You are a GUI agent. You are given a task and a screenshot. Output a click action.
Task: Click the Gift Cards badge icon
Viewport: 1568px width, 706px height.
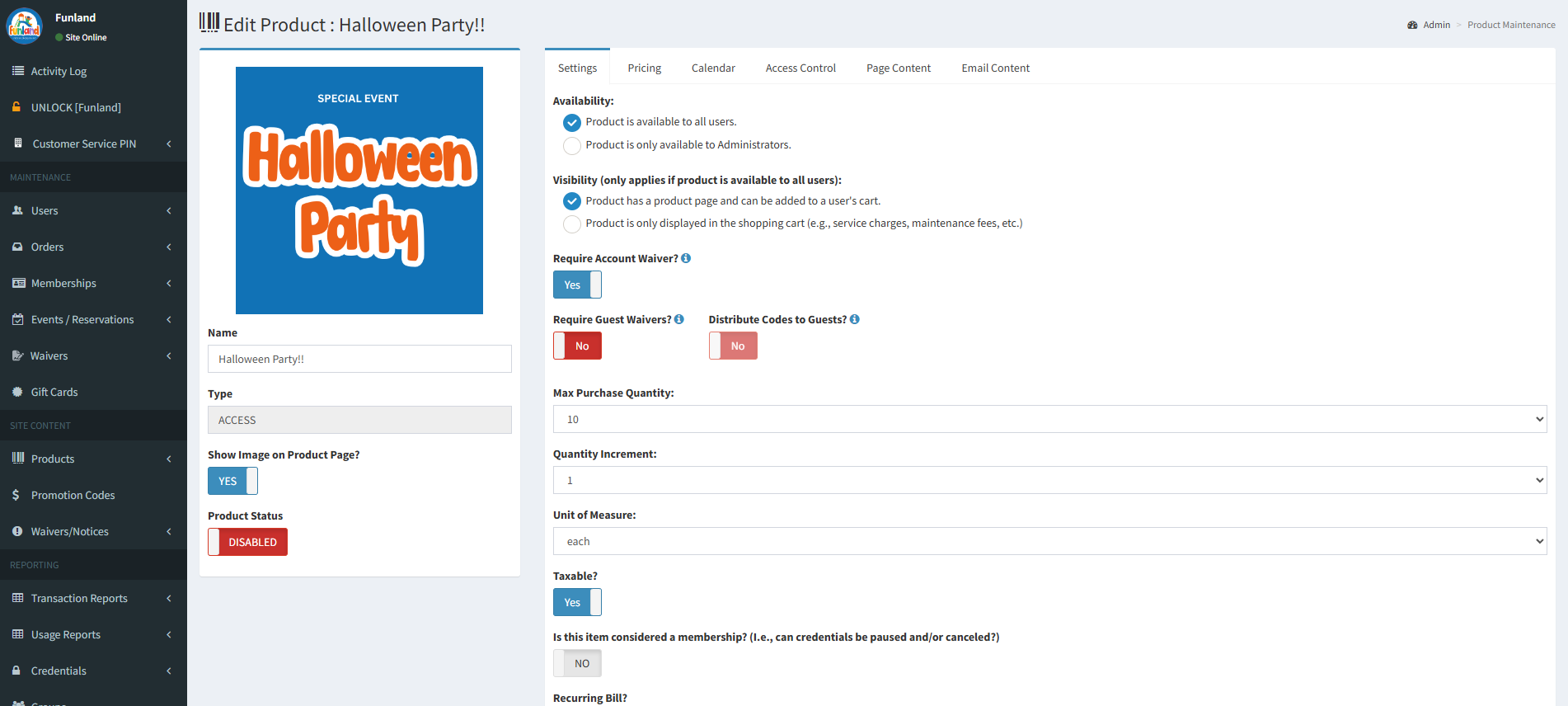[17, 392]
